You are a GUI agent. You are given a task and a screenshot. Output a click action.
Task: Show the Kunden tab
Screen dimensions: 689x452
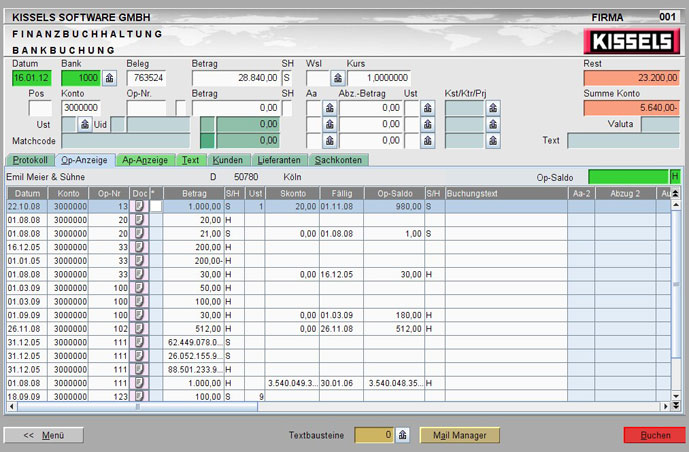pos(228,160)
